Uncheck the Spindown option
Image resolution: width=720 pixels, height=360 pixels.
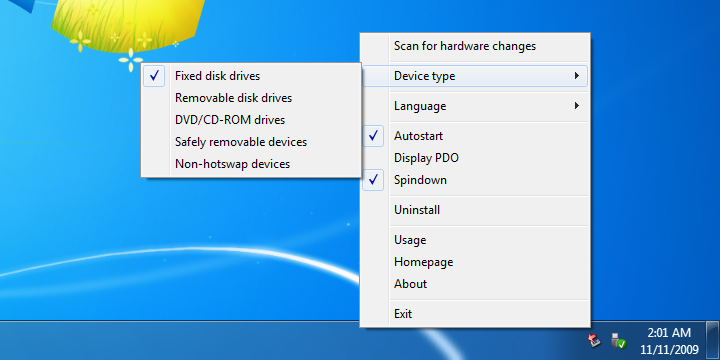(475, 180)
